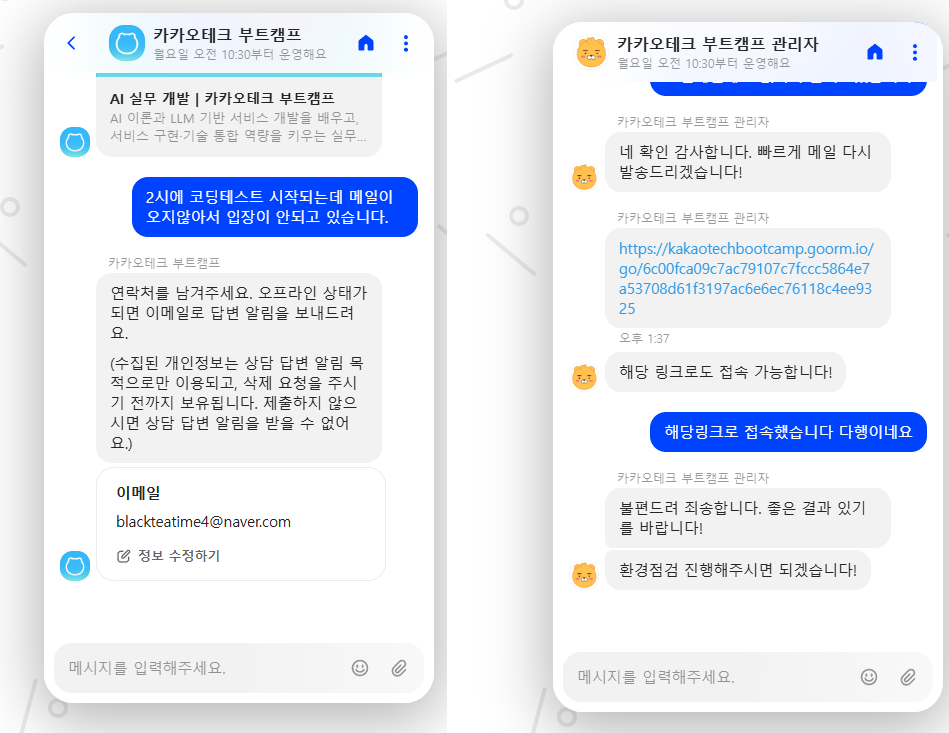Click the 해당링크로 접속했습니다 message bubble
Image resolution: width=949 pixels, height=733 pixels.
[x=788, y=432]
